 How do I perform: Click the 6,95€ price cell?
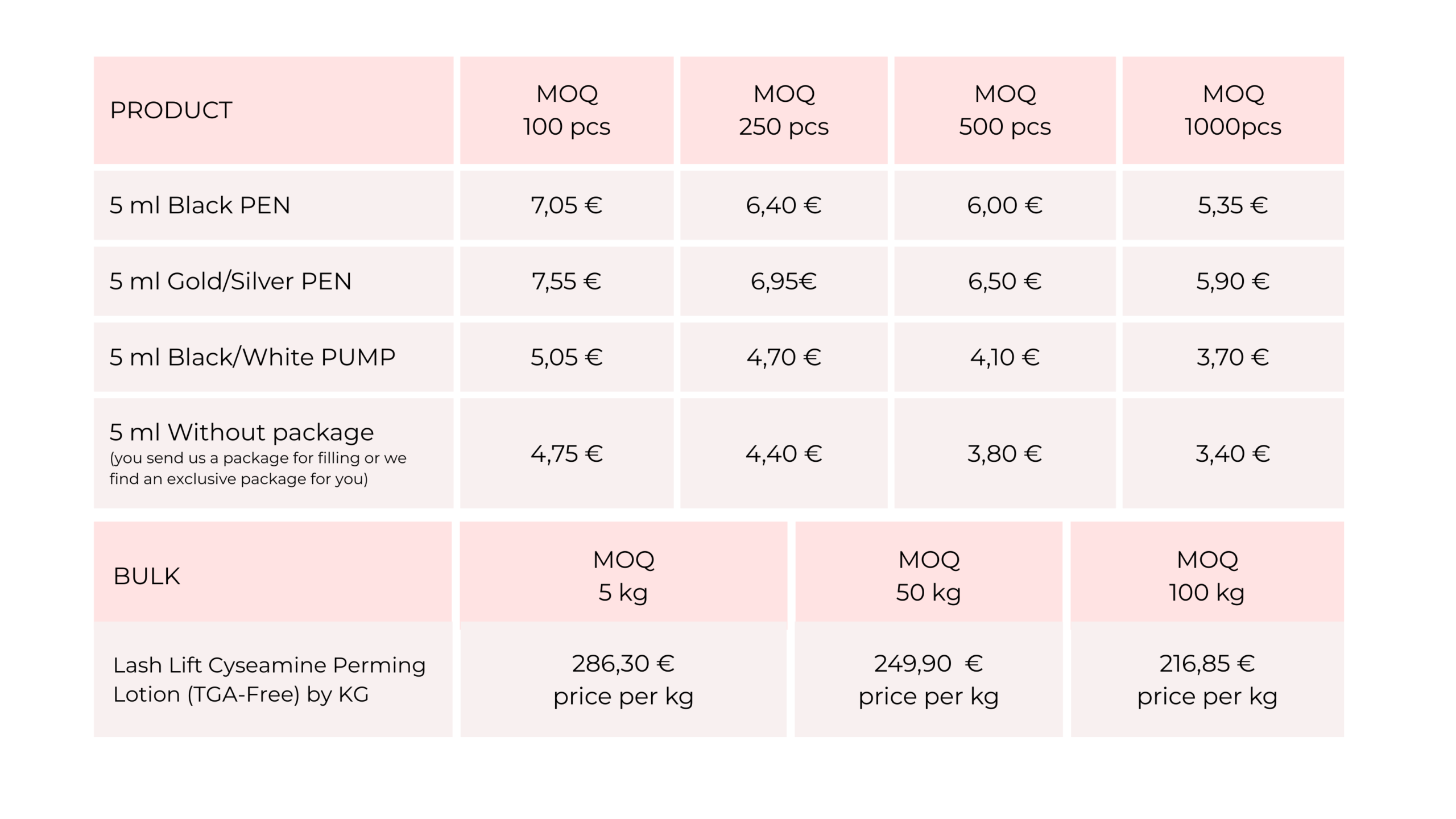pos(784,282)
